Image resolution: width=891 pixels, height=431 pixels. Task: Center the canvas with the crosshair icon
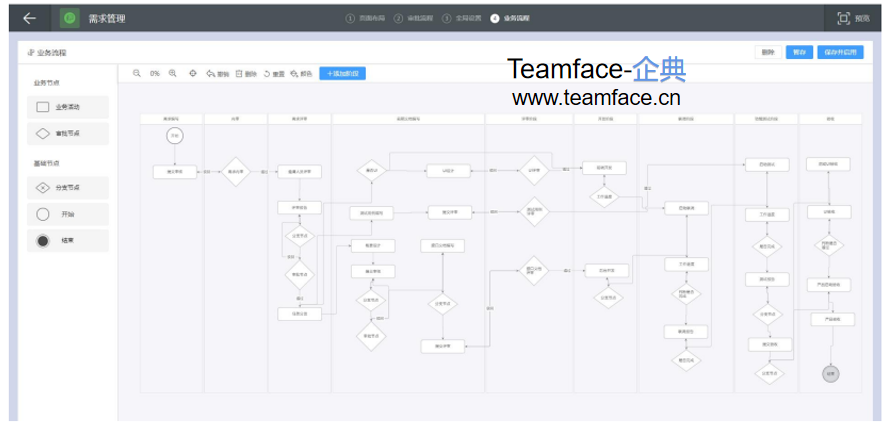click(x=193, y=73)
